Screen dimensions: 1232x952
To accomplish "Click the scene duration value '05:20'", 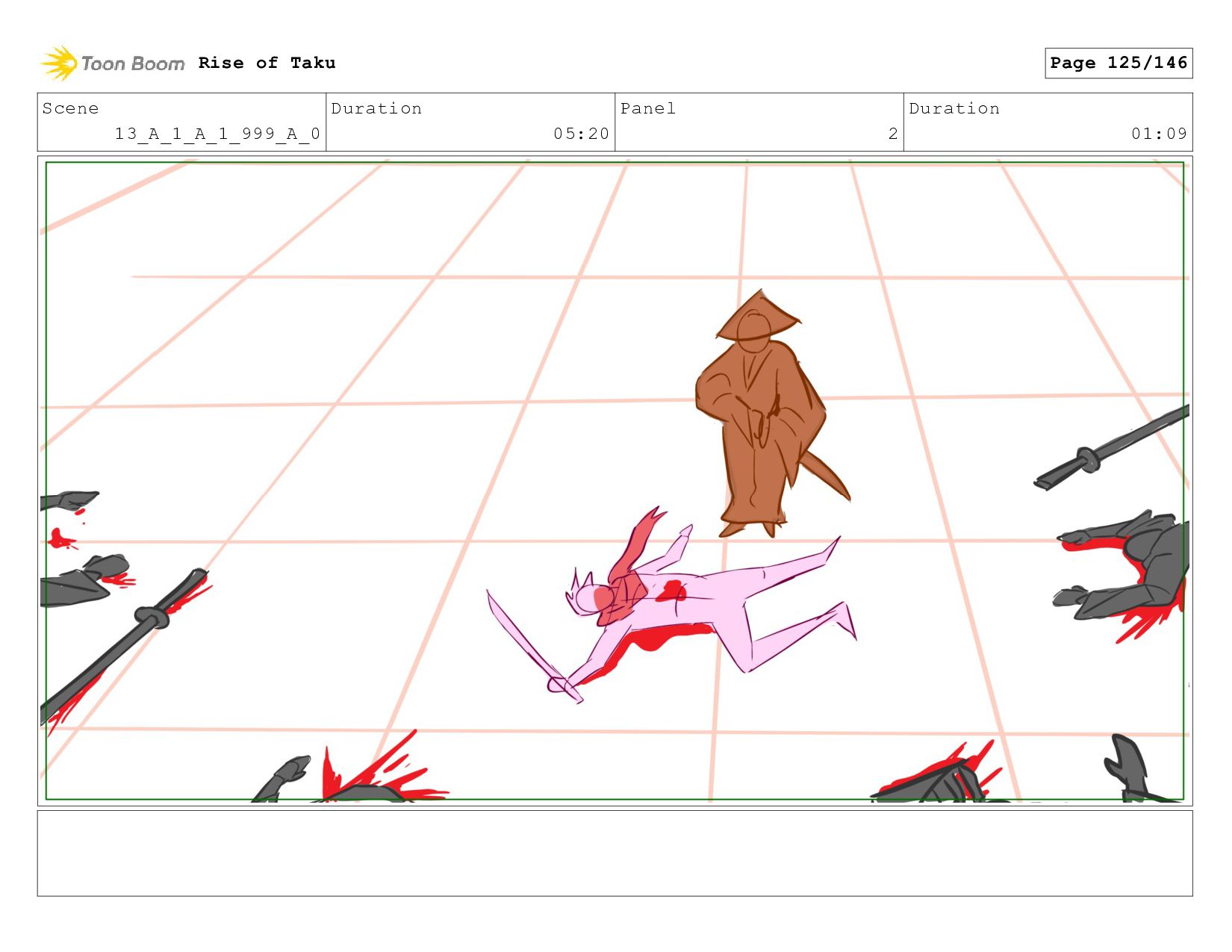I will 581,134.
